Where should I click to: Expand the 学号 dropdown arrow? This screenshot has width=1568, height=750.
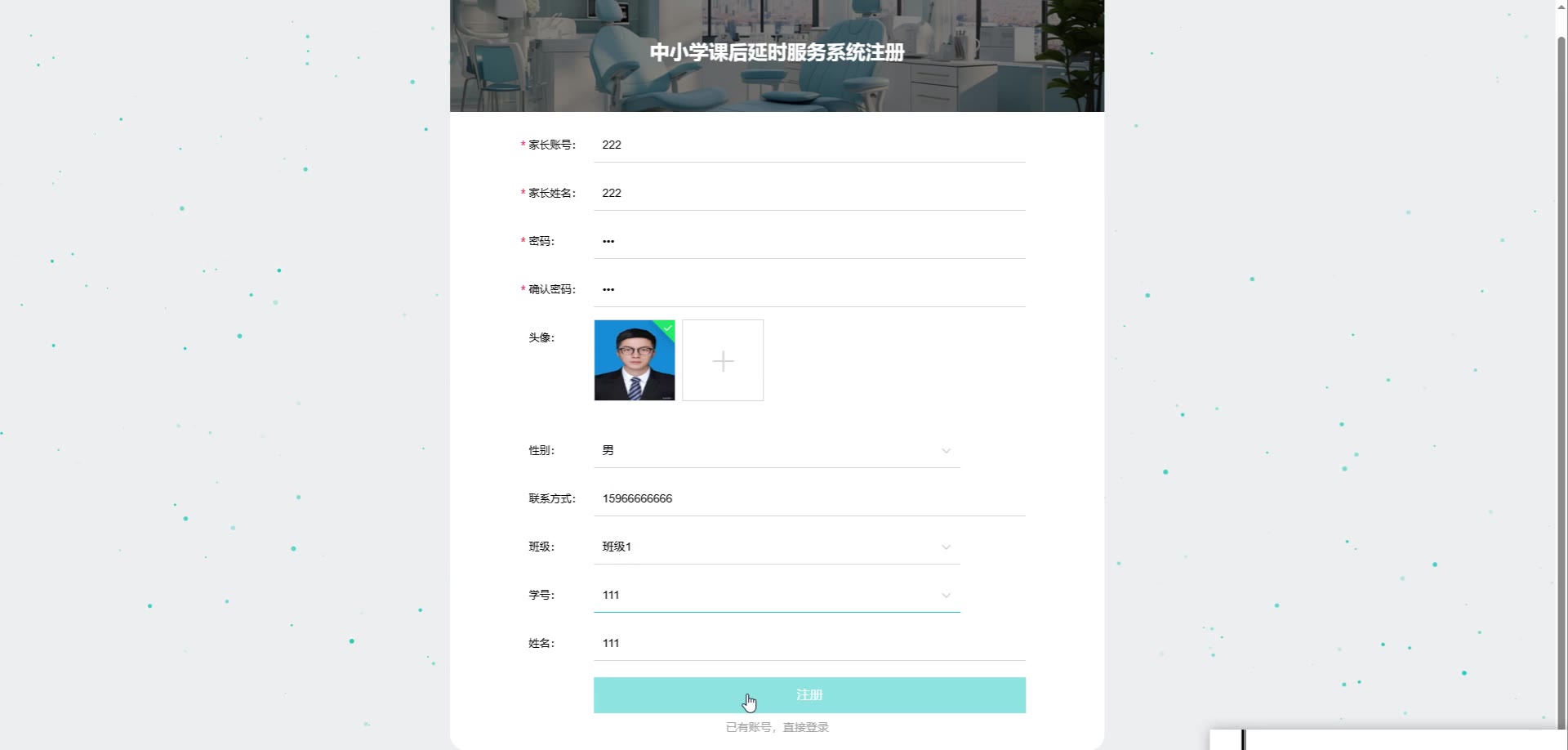point(946,596)
